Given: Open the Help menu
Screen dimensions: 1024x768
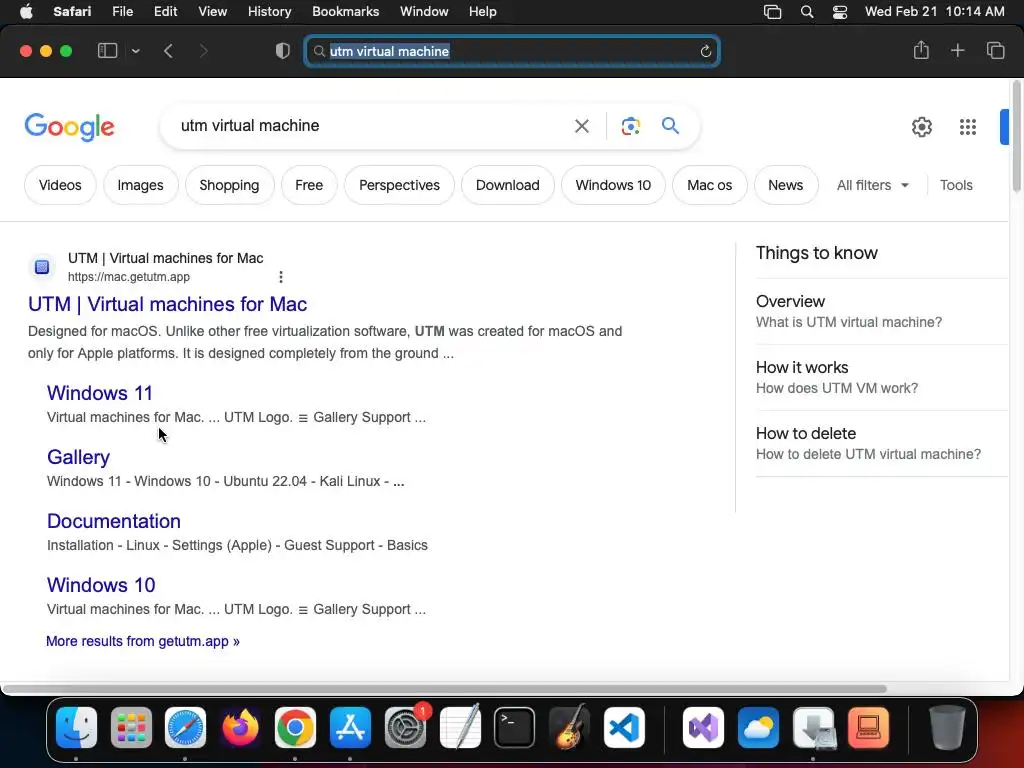Looking at the screenshot, I should 483,12.
